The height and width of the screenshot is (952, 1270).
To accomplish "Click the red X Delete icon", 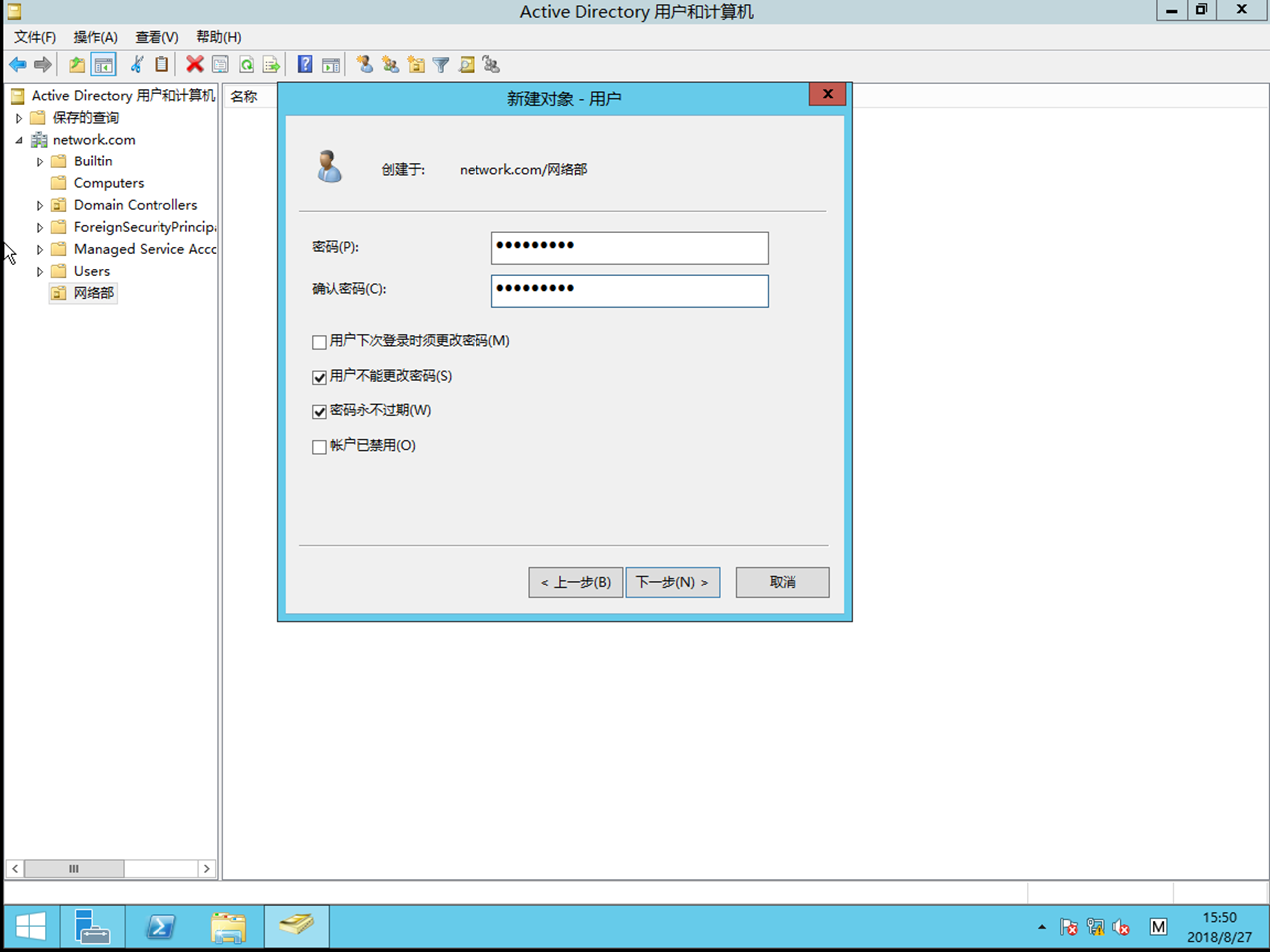I will coord(195,65).
